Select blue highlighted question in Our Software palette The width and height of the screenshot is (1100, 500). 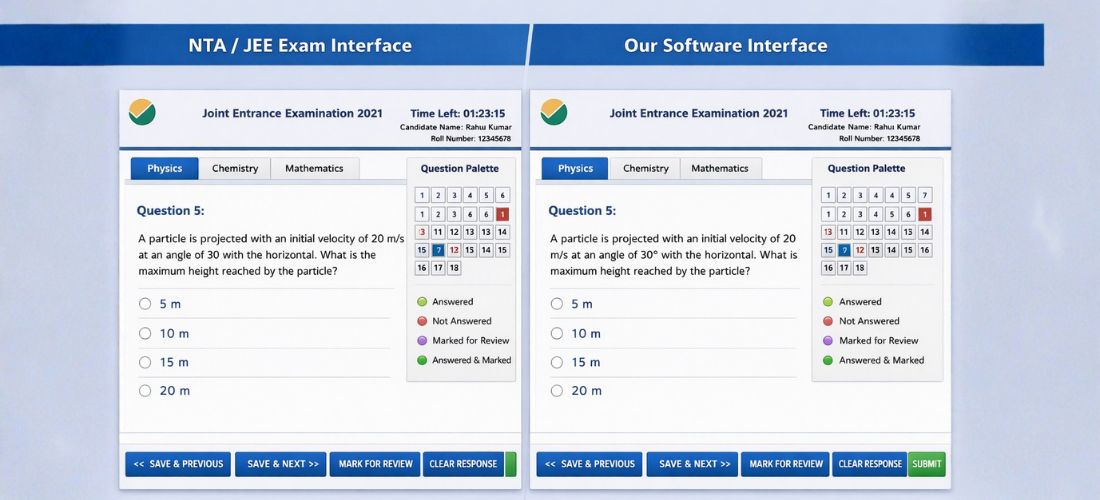point(844,250)
